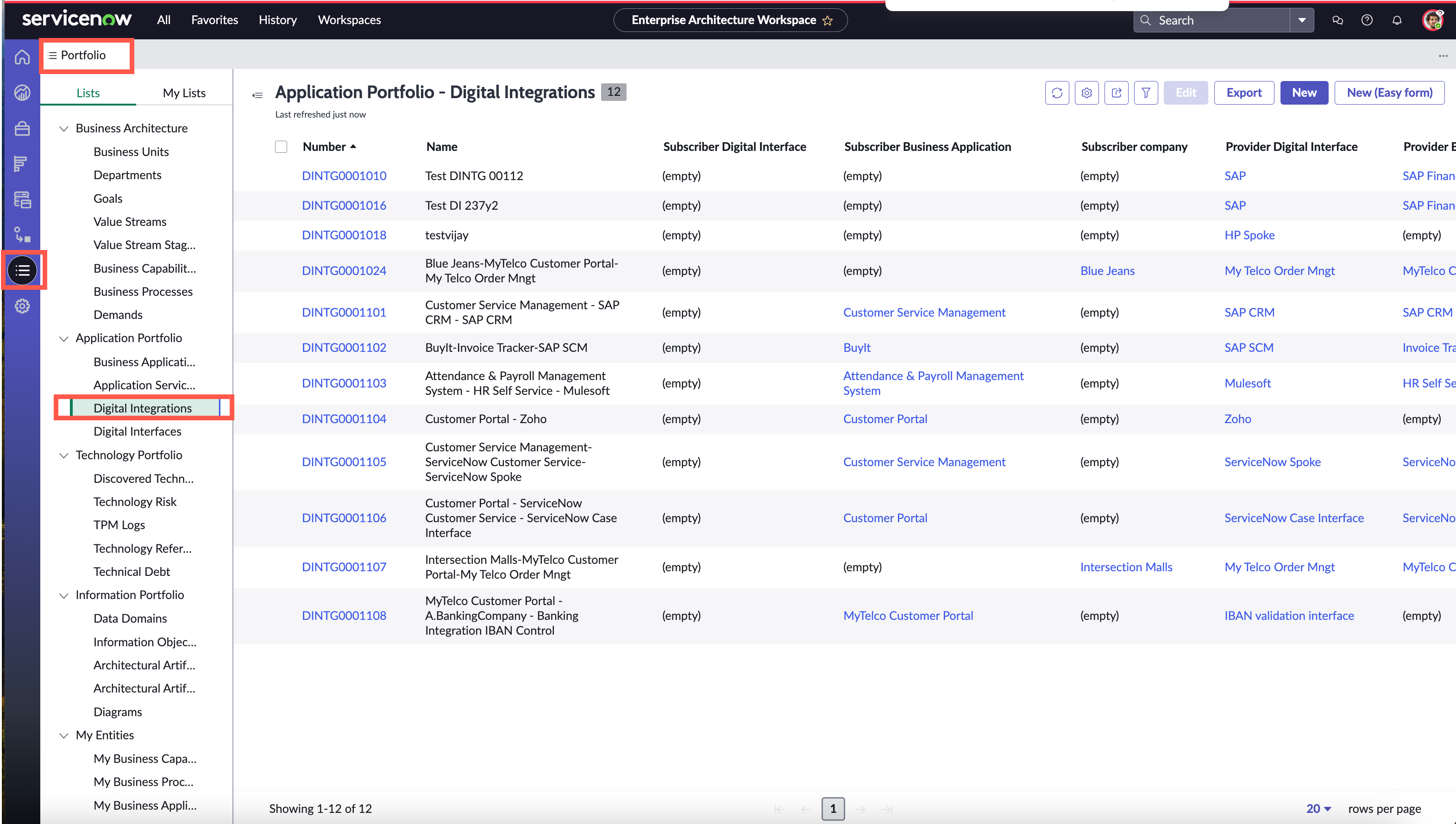
Task: Open the Favorites menu
Action: [214, 20]
